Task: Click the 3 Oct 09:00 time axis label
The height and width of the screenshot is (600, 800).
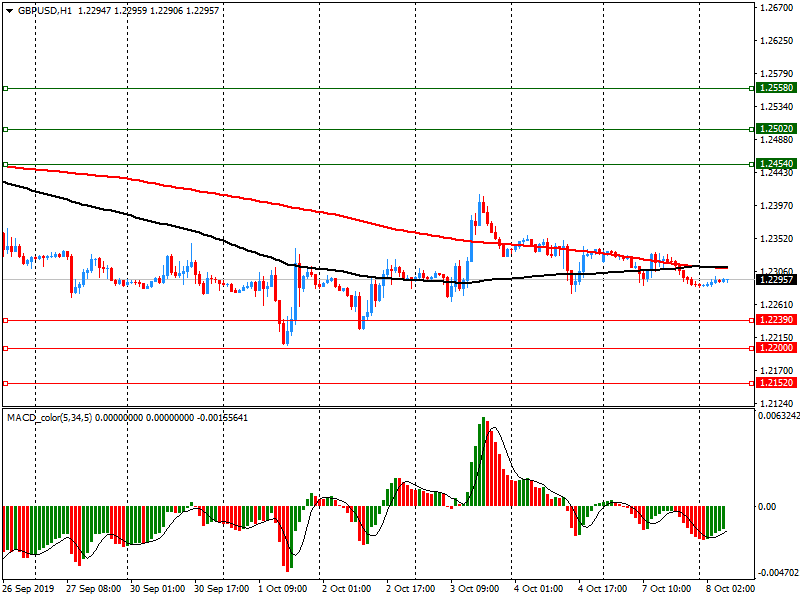Action: [473, 589]
